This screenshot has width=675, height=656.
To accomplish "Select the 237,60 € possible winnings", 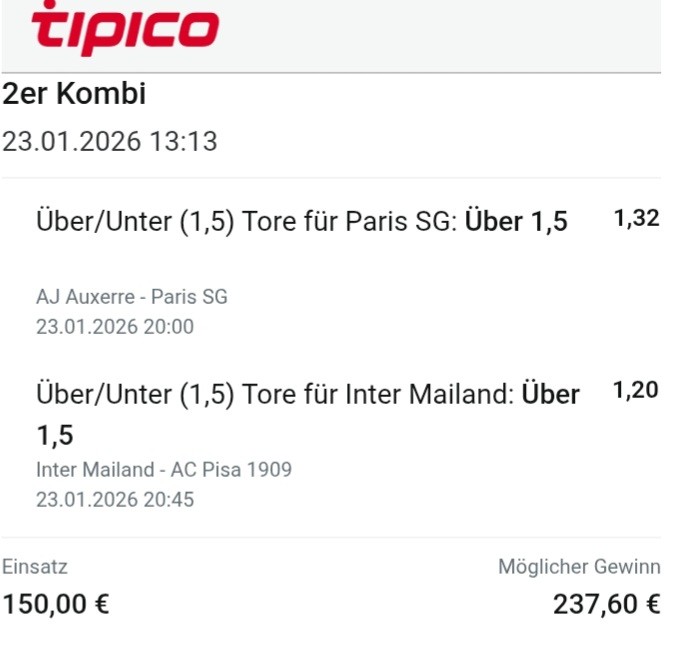I will point(606,605).
